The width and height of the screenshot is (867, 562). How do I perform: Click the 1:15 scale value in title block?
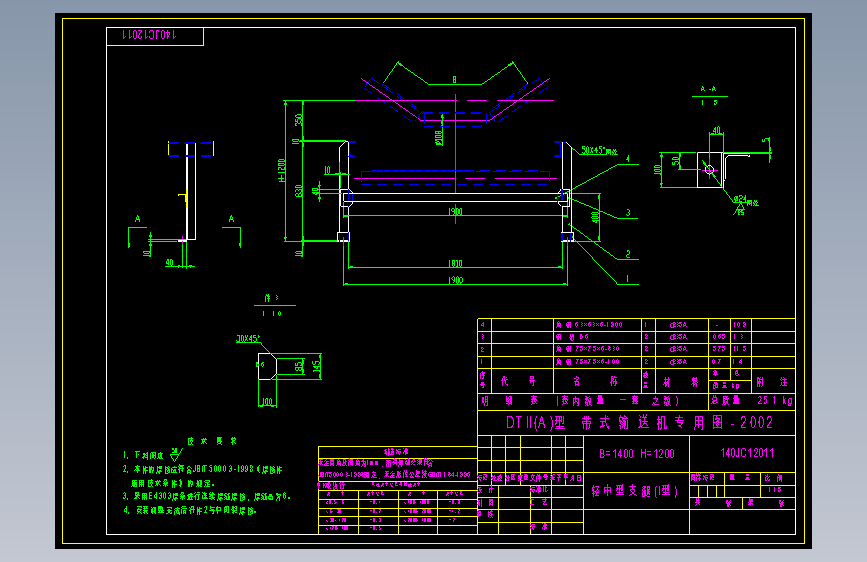[x=774, y=490]
